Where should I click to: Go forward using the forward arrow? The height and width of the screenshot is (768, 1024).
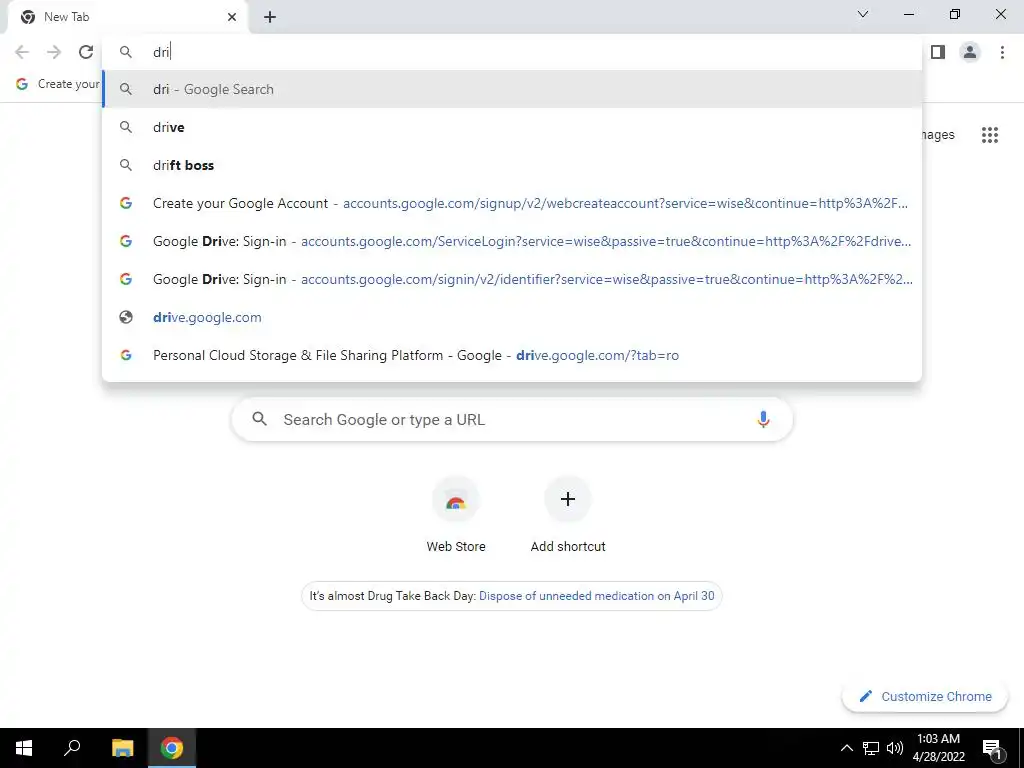[54, 52]
